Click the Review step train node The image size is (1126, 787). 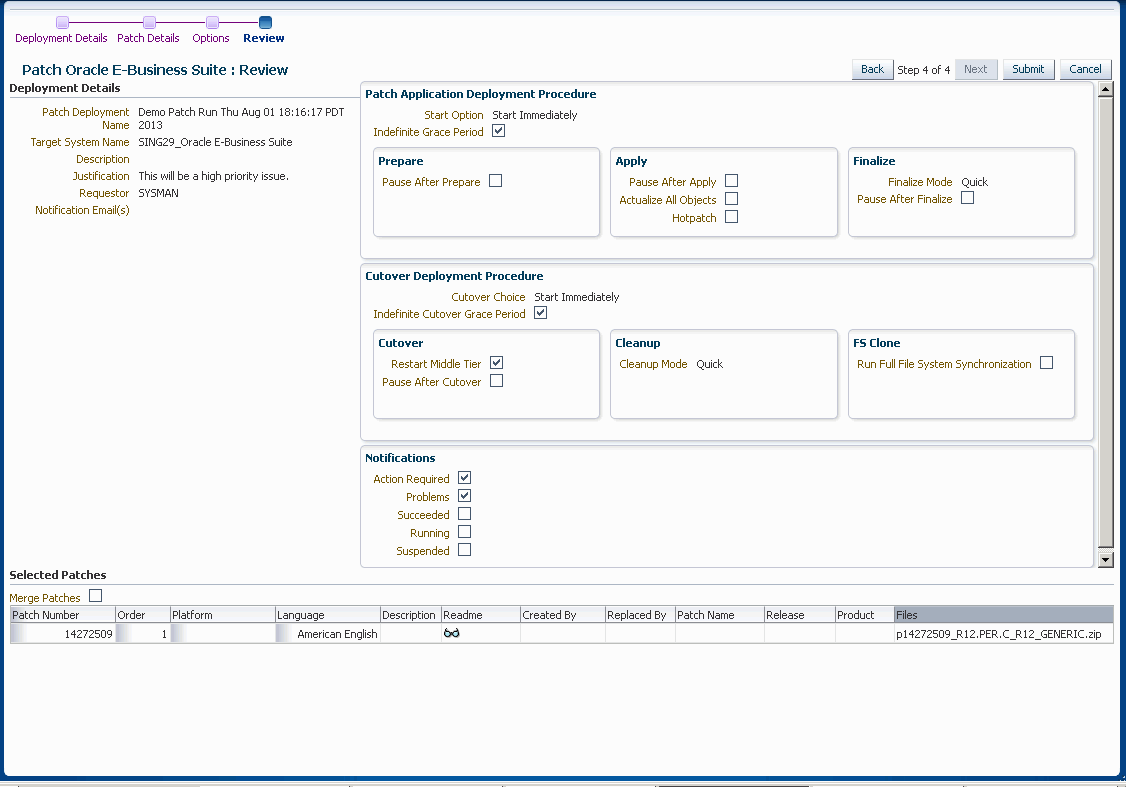265,23
